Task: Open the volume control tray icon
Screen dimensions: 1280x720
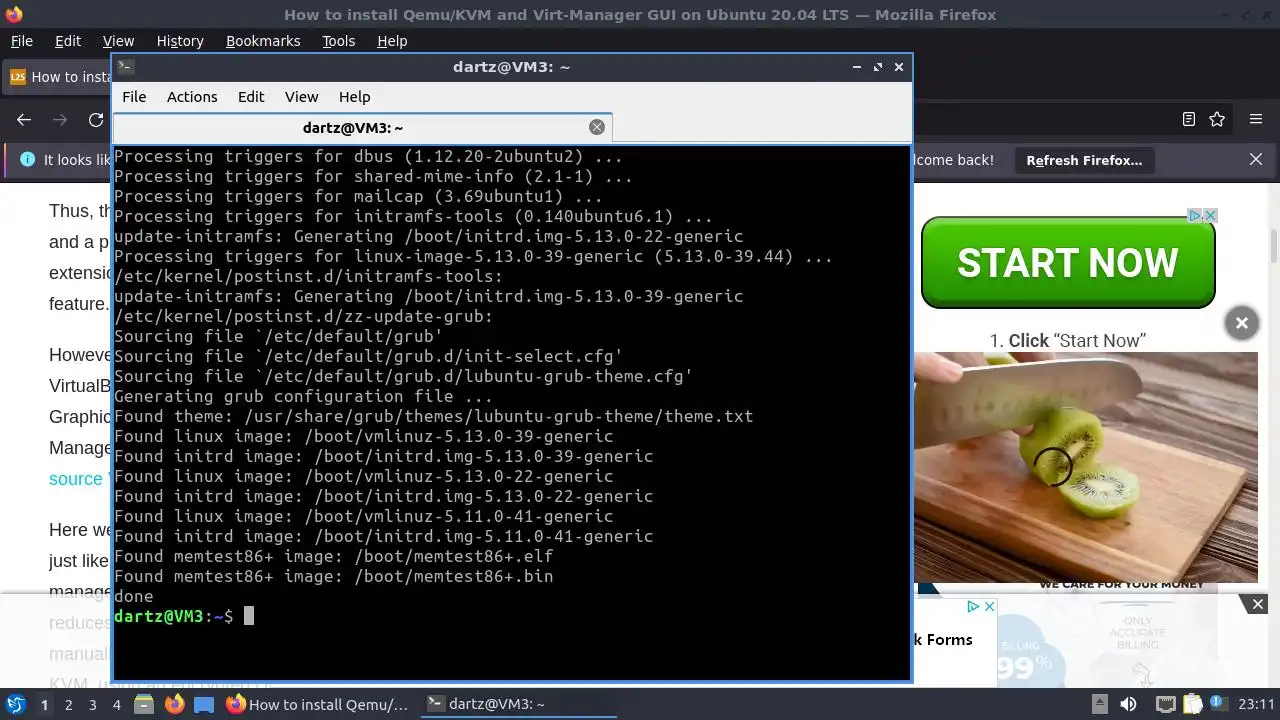Action: [1128, 704]
